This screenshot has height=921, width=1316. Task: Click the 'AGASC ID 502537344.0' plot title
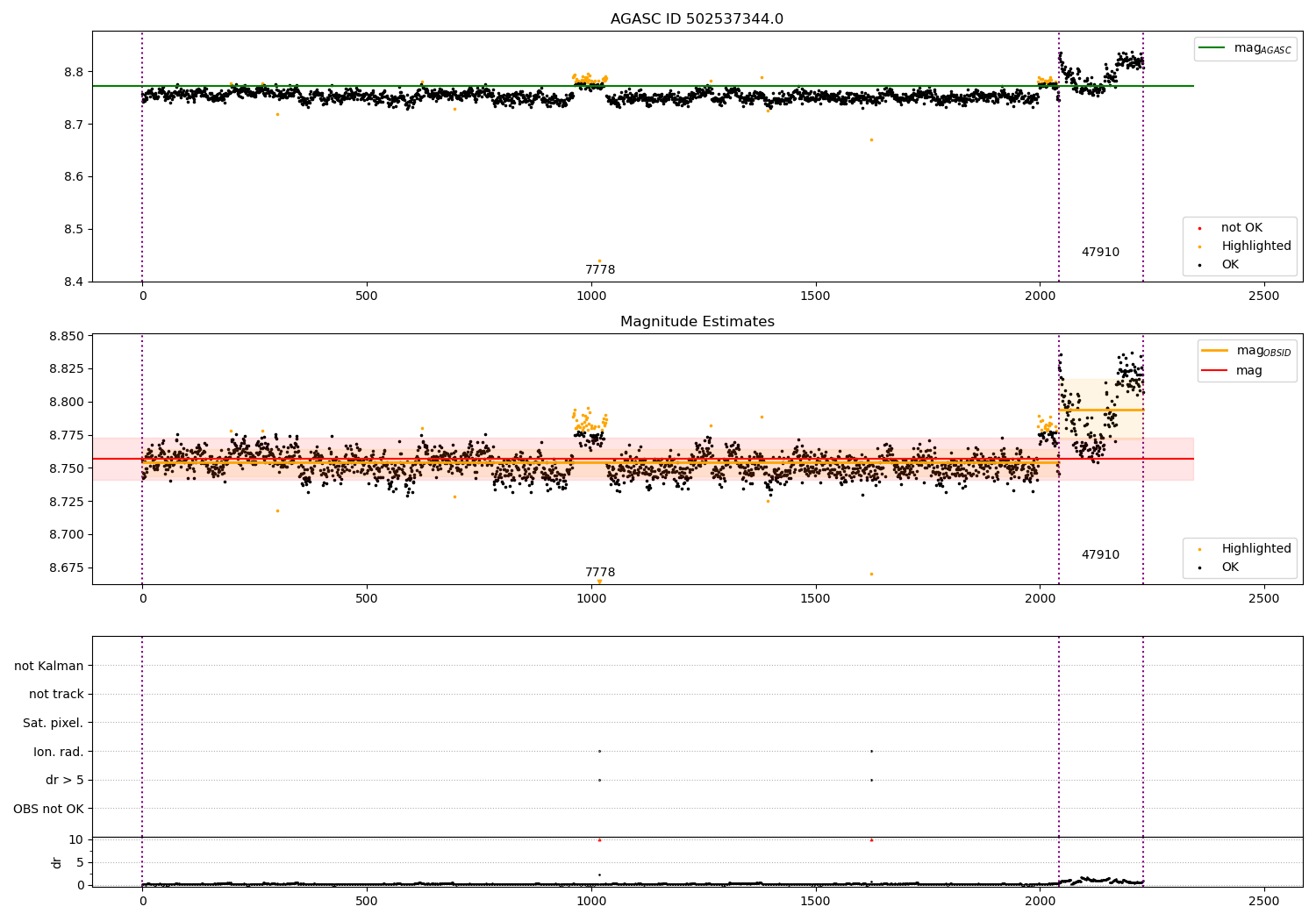click(x=697, y=19)
